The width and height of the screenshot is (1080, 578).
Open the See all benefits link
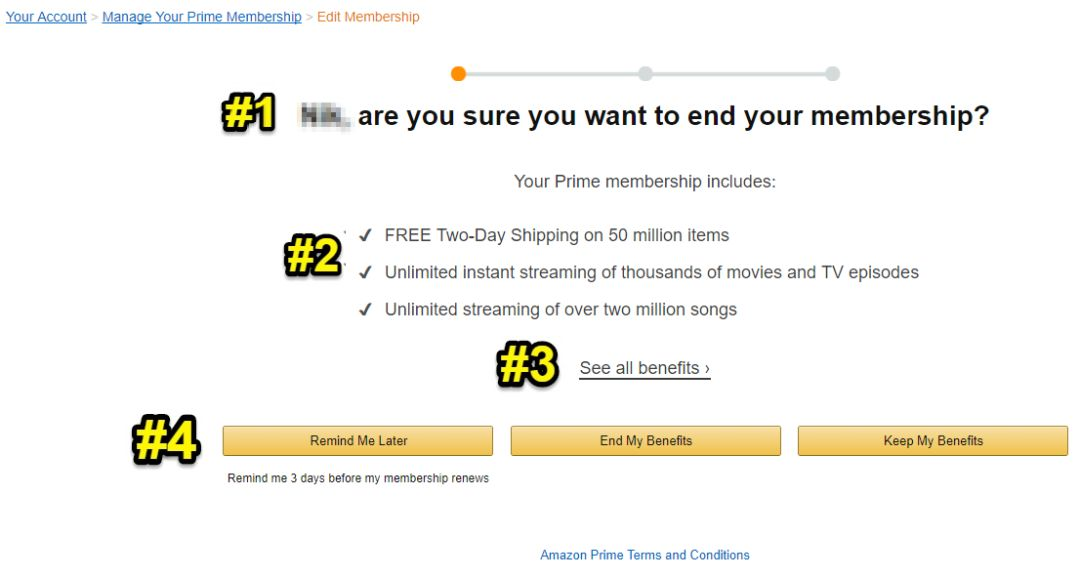pyautogui.click(x=645, y=368)
